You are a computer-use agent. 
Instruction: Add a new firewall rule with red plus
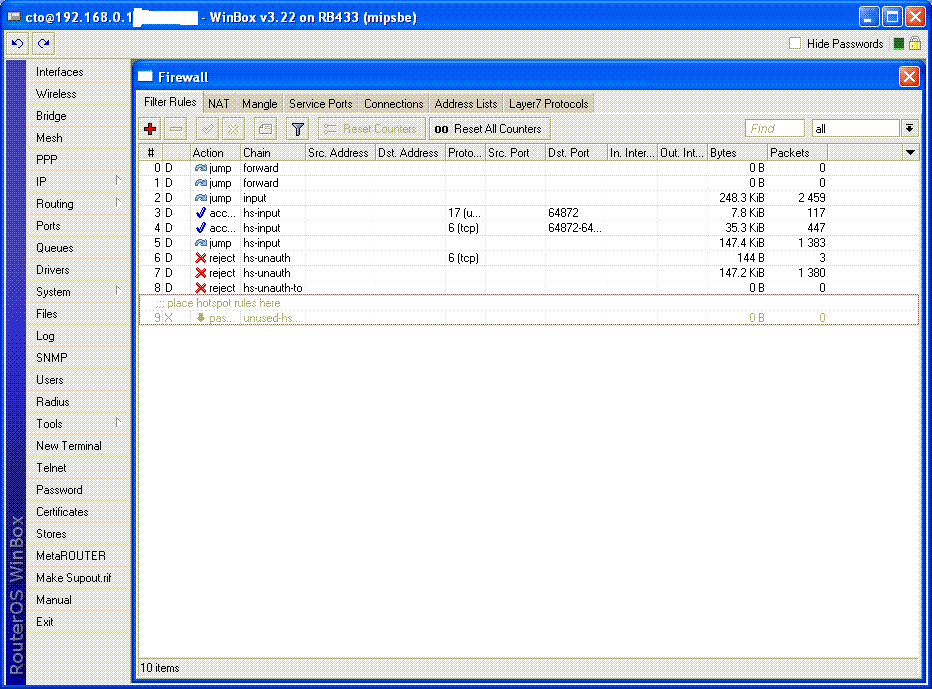coord(150,128)
